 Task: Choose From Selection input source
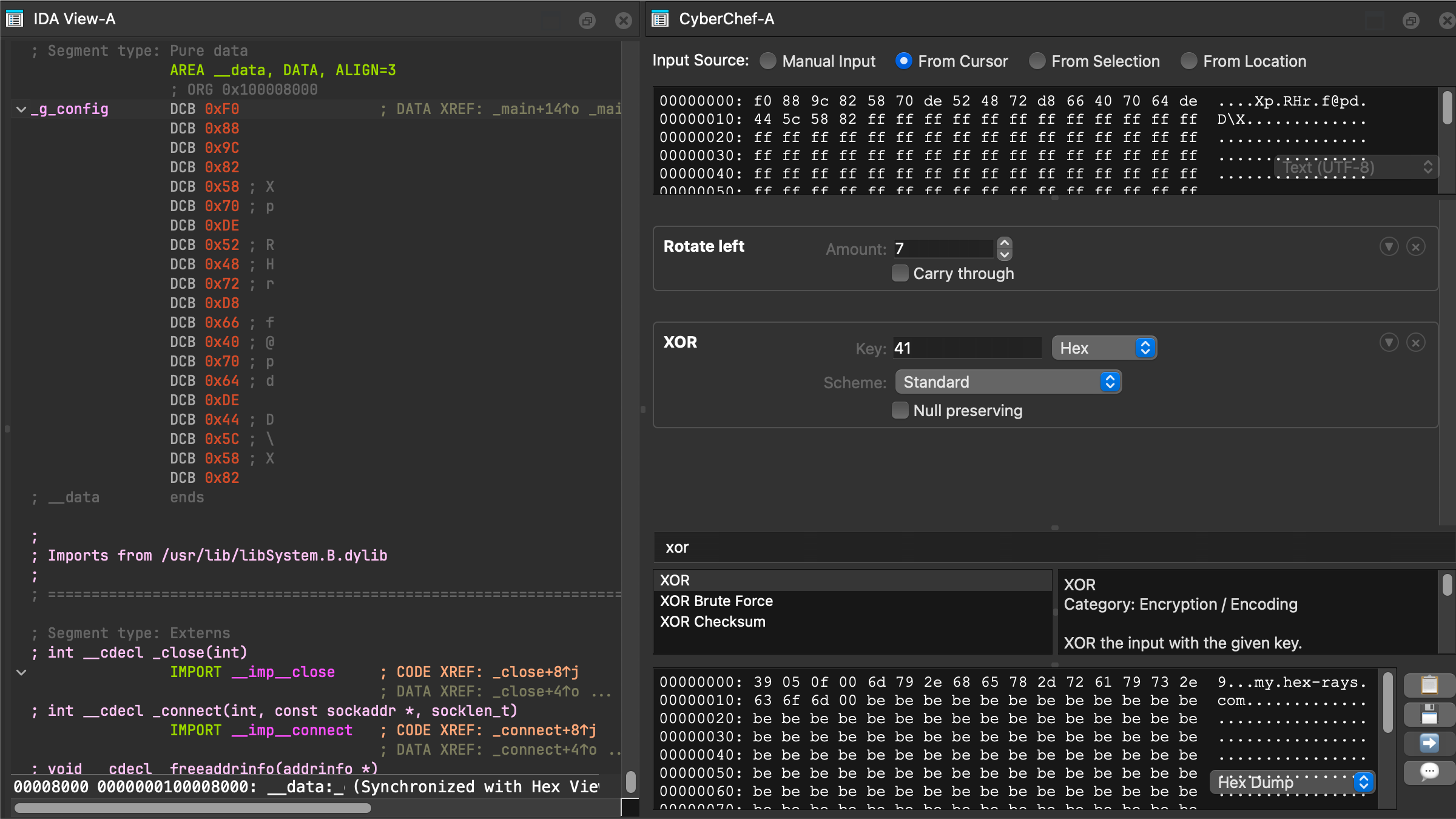click(x=1037, y=61)
